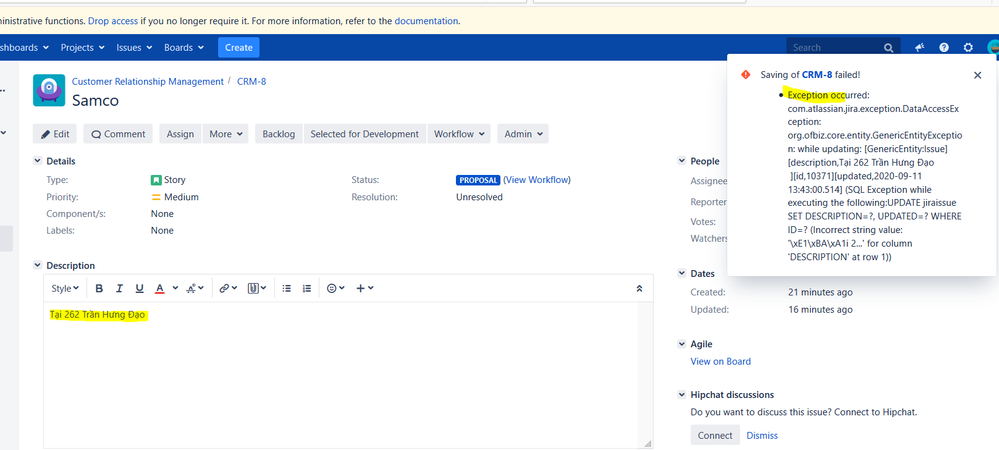Open the text color picker dropdown arrow

pyautogui.click(x=175, y=288)
